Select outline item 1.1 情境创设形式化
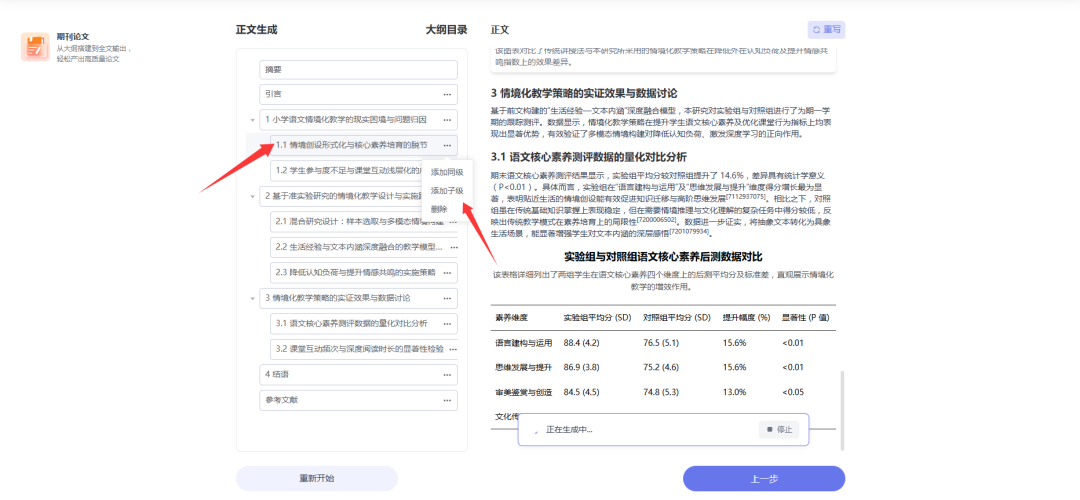 [363, 145]
